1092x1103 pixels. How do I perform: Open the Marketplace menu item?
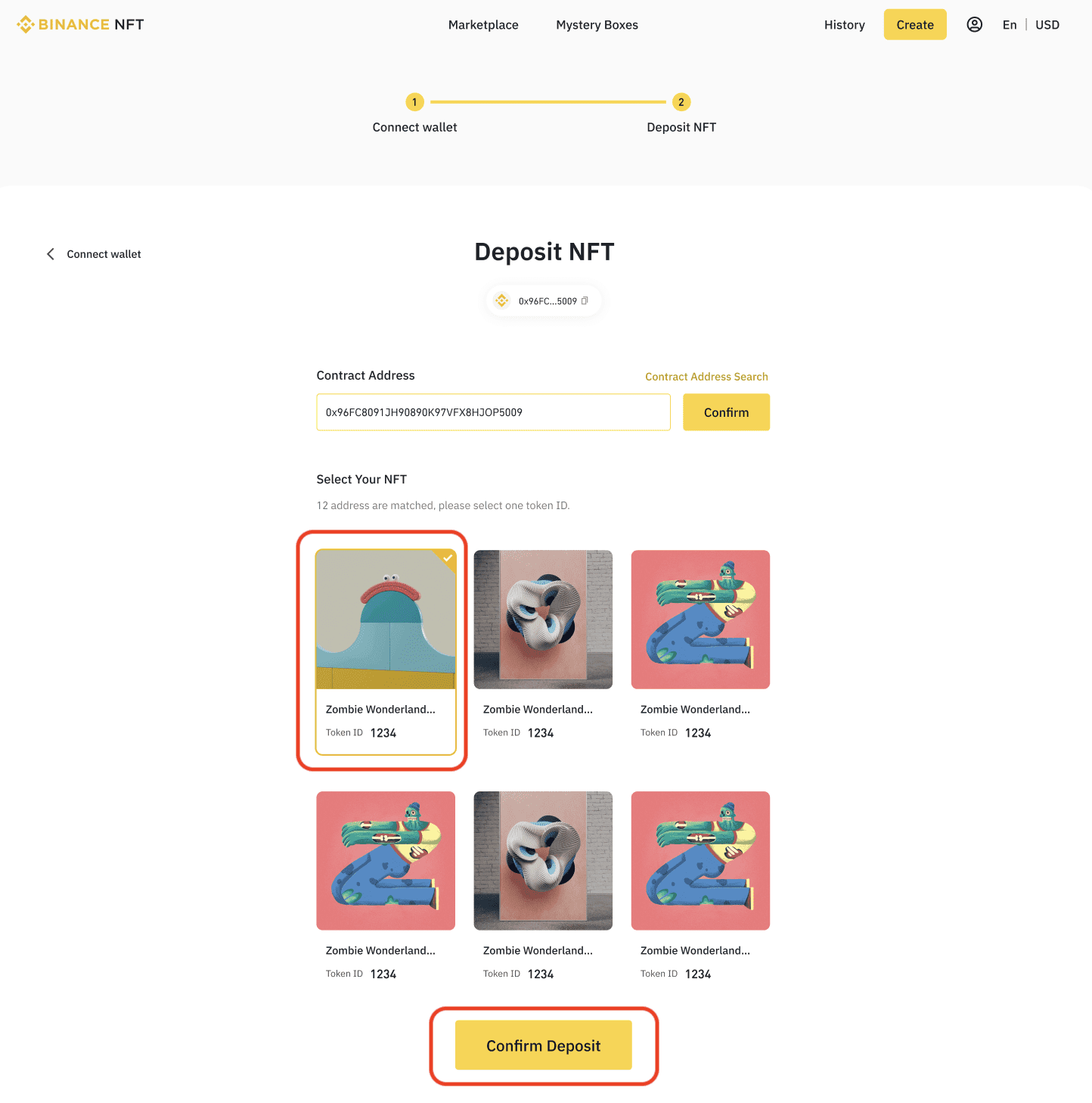(x=483, y=25)
